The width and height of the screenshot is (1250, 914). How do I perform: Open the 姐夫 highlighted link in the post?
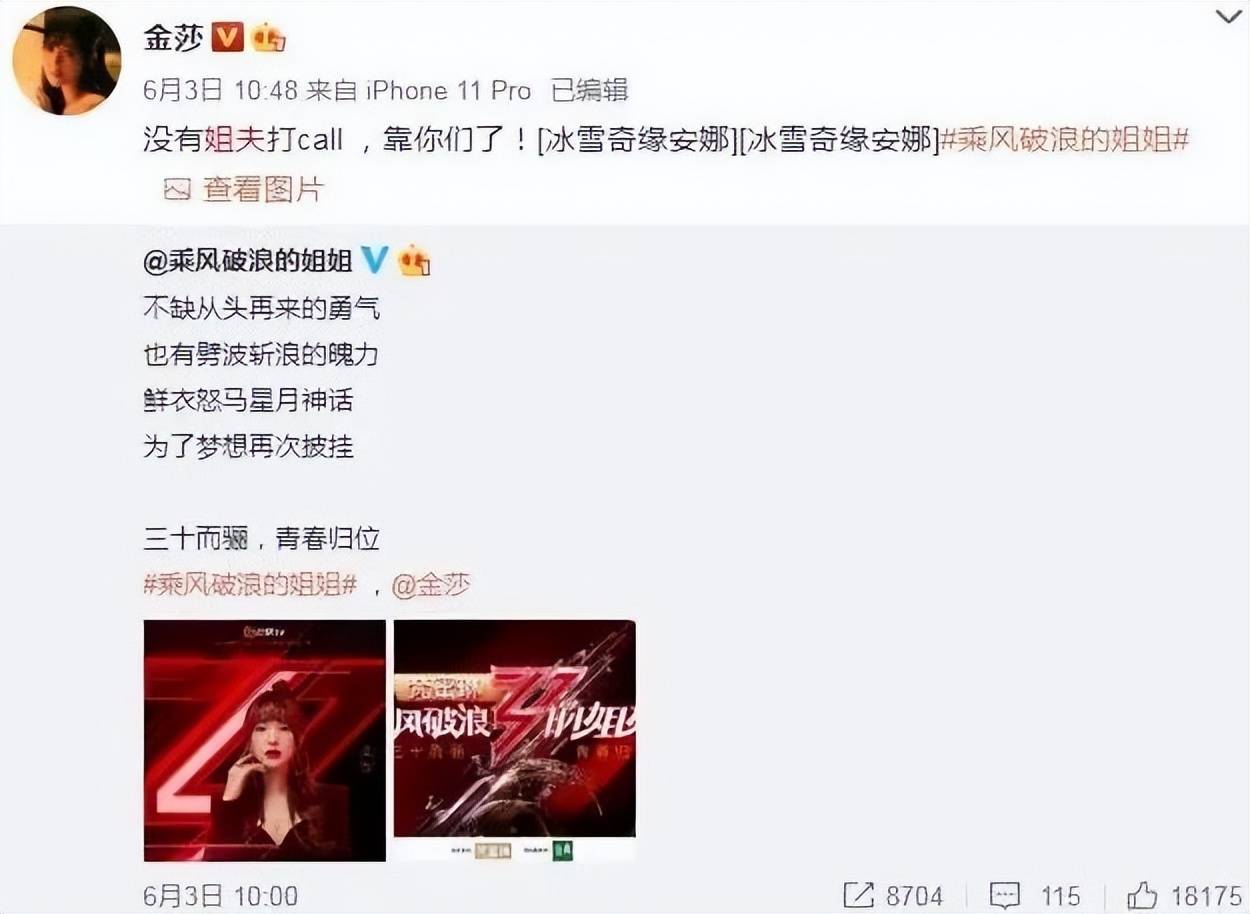click(x=233, y=139)
